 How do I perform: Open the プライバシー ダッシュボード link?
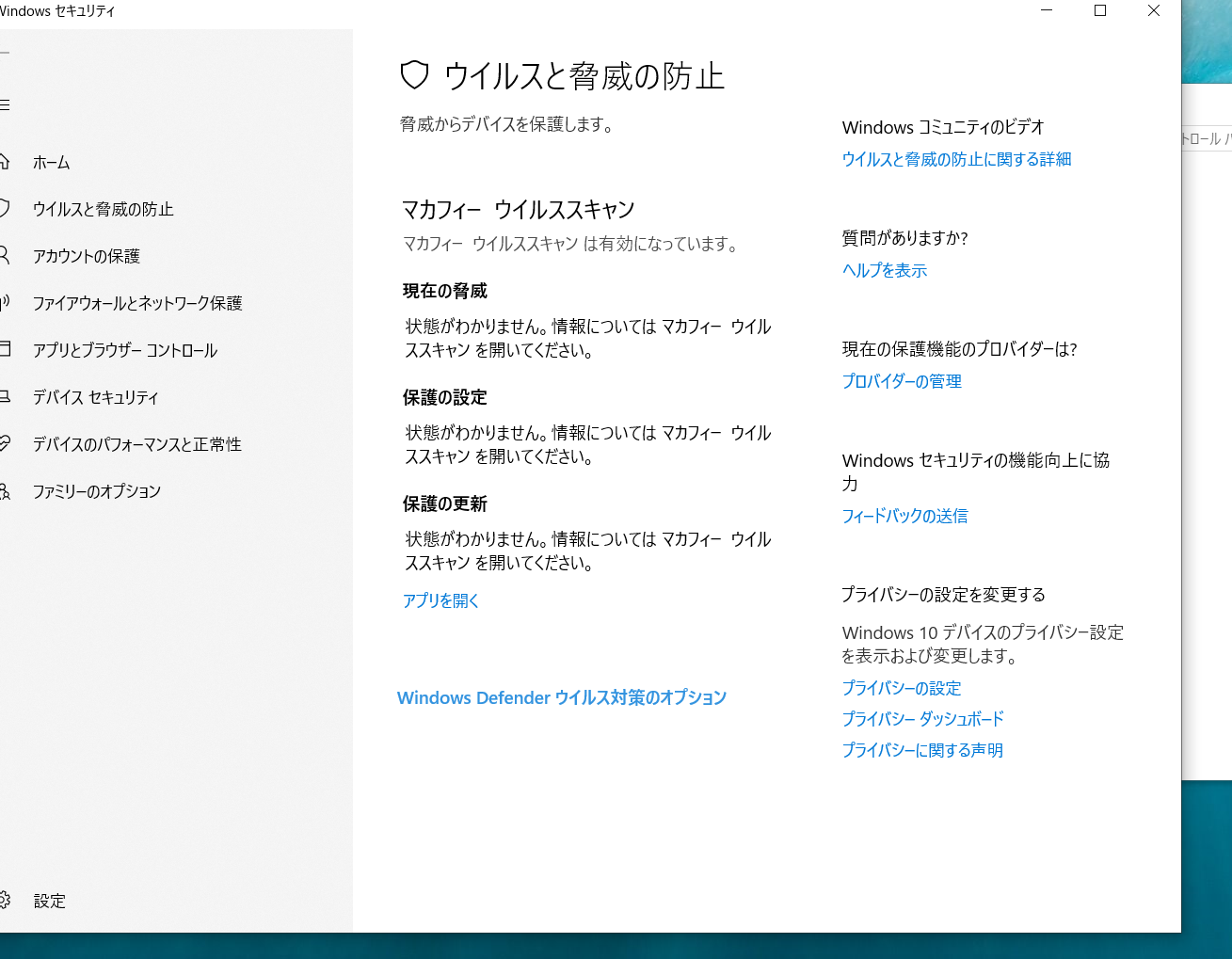[x=923, y=719]
